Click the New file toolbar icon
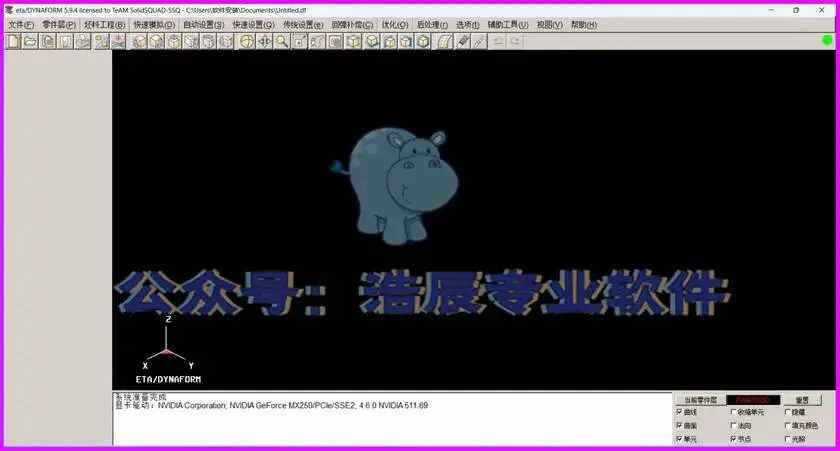The image size is (840, 451). coord(12,41)
